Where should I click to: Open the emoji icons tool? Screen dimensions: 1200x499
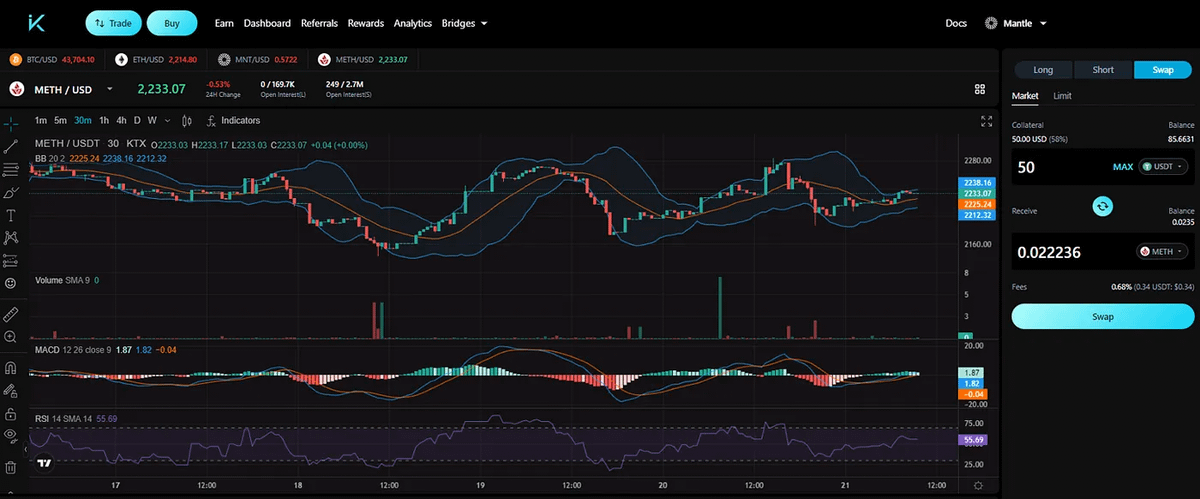tap(11, 284)
